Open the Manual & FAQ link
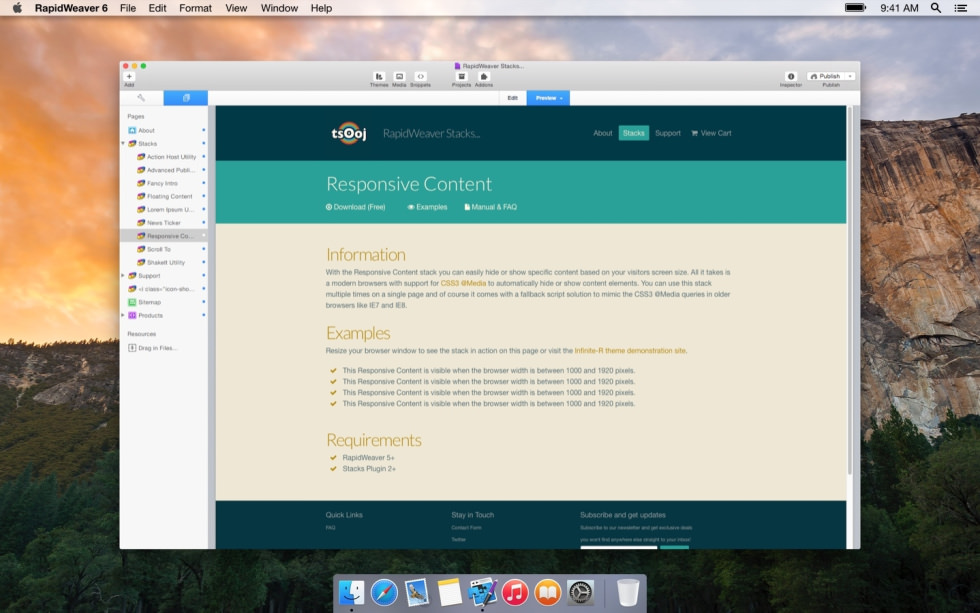Image resolution: width=980 pixels, height=613 pixels. tap(491, 207)
